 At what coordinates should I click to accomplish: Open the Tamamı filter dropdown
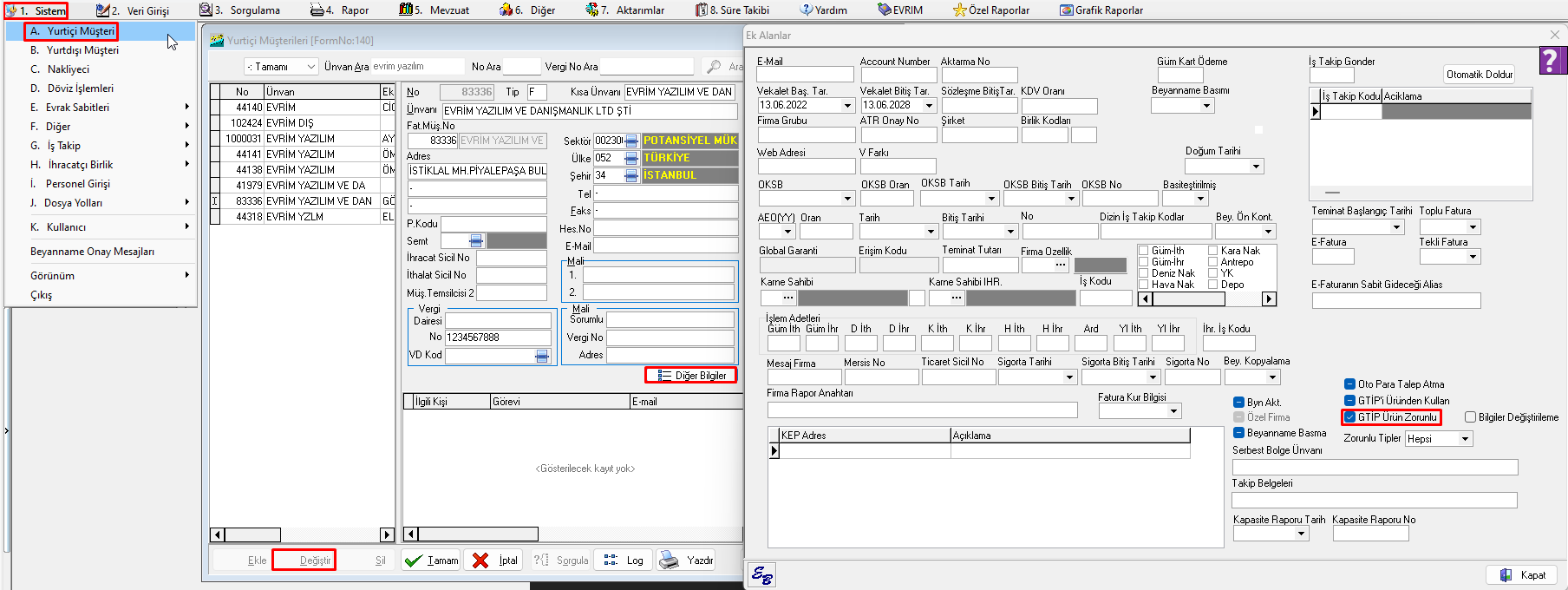click(310, 67)
